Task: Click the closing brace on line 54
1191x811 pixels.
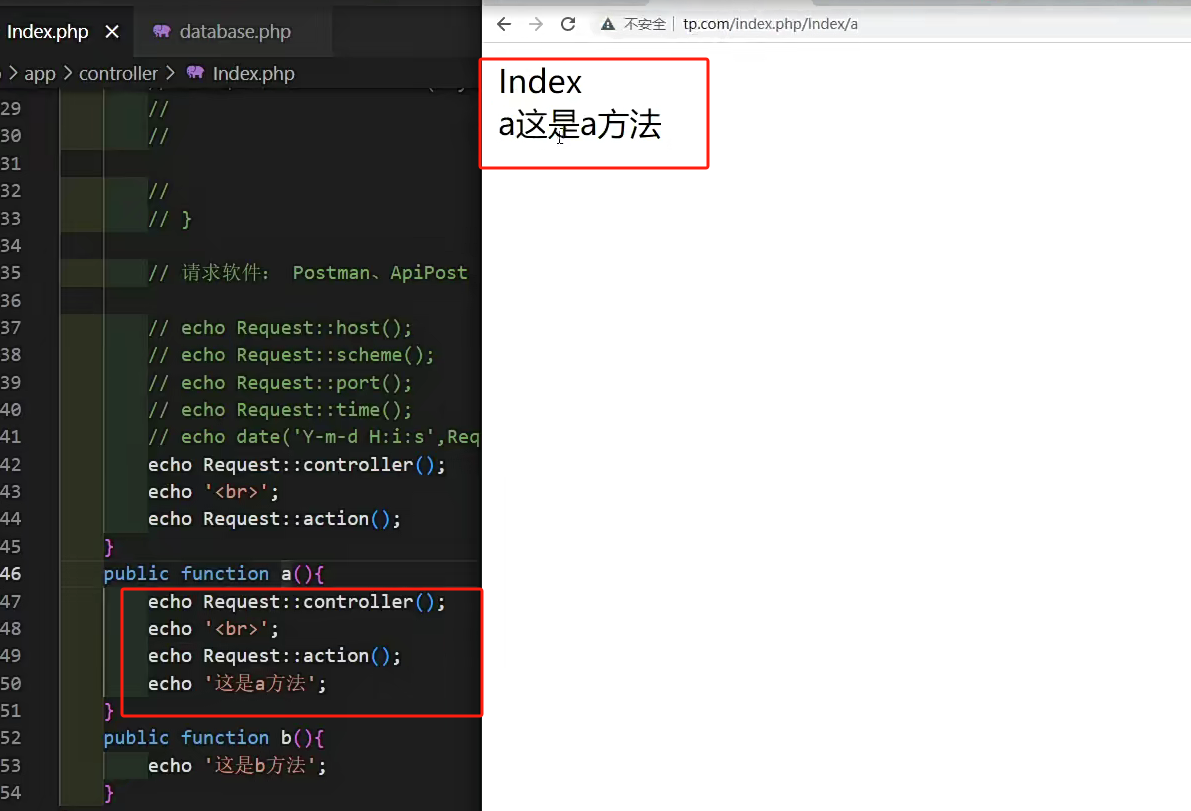Action: pyautogui.click(x=109, y=793)
